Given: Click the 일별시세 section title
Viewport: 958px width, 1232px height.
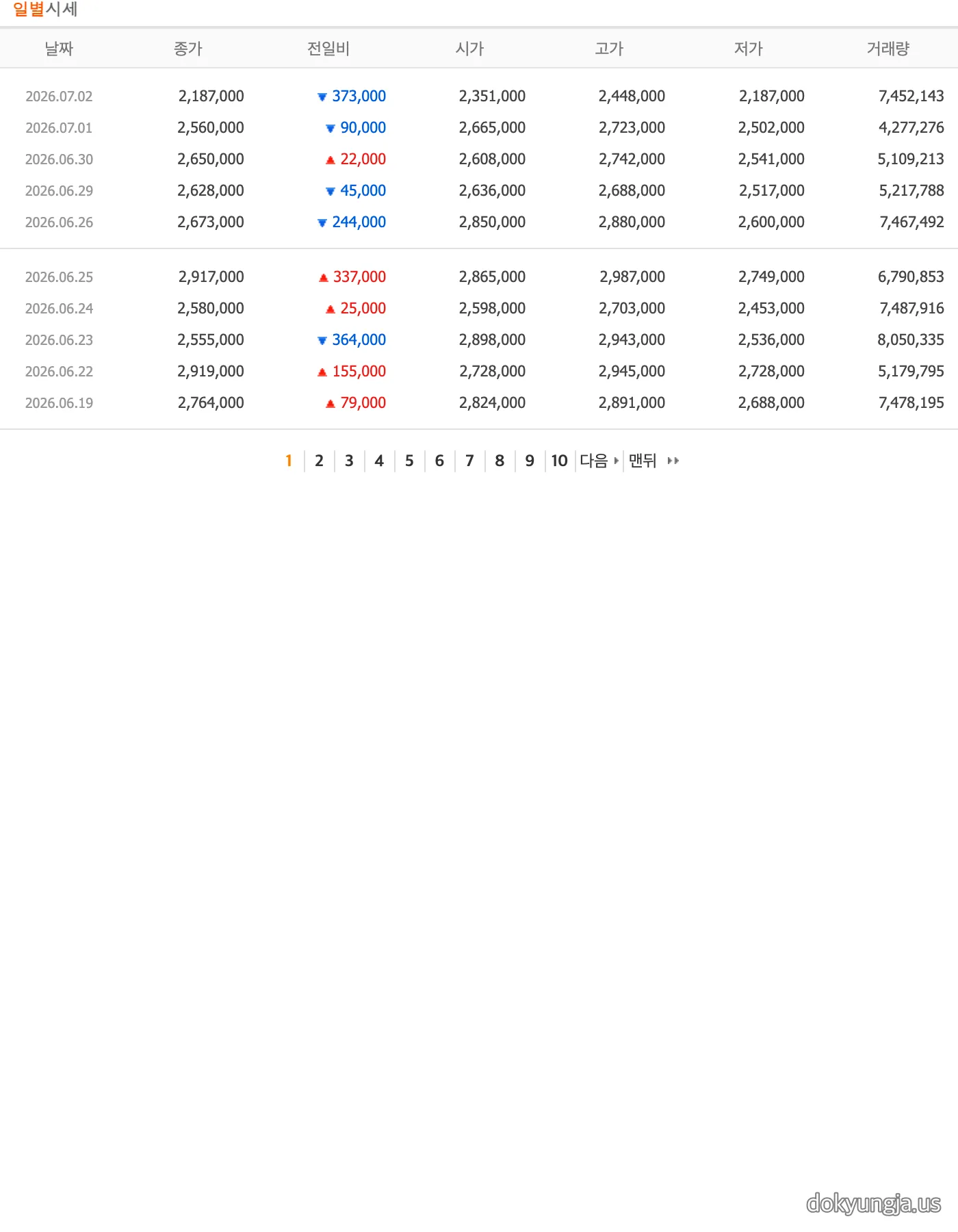Looking at the screenshot, I should click(45, 10).
